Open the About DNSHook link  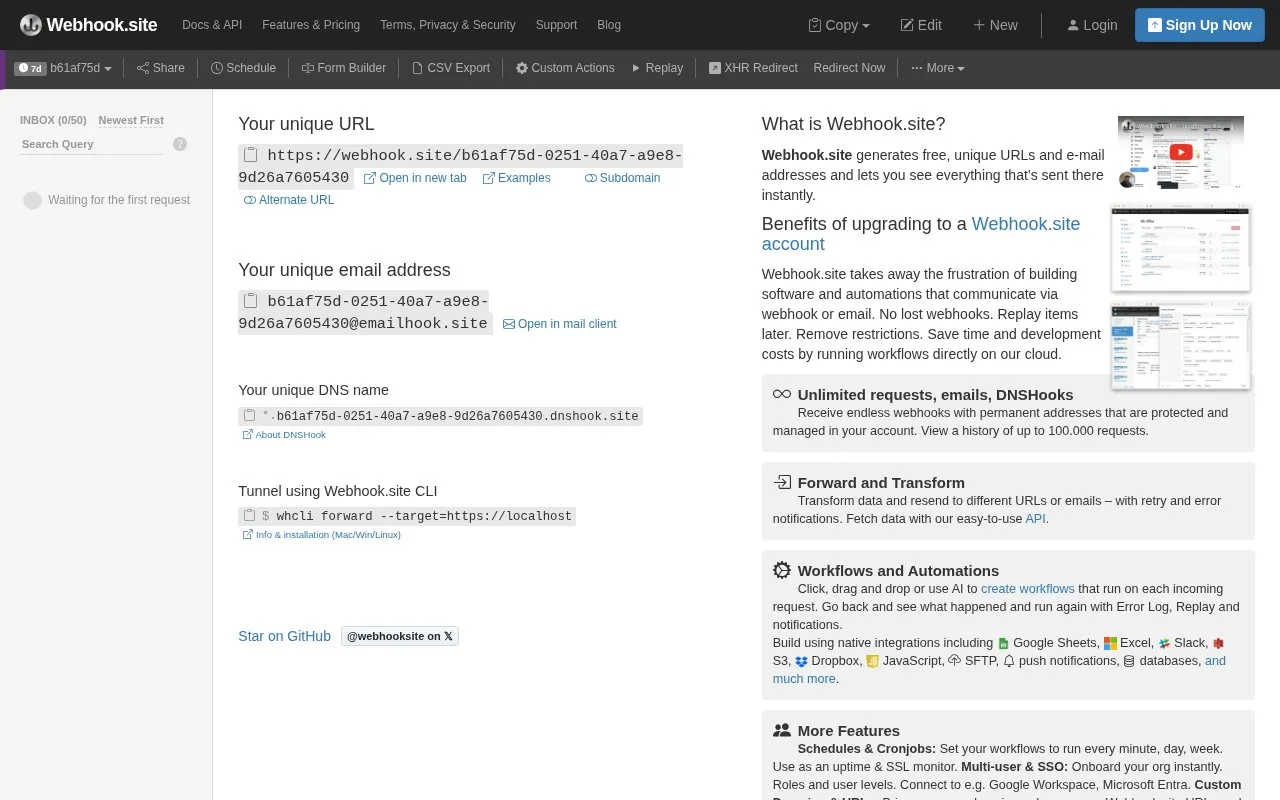pyautogui.click(x=284, y=435)
